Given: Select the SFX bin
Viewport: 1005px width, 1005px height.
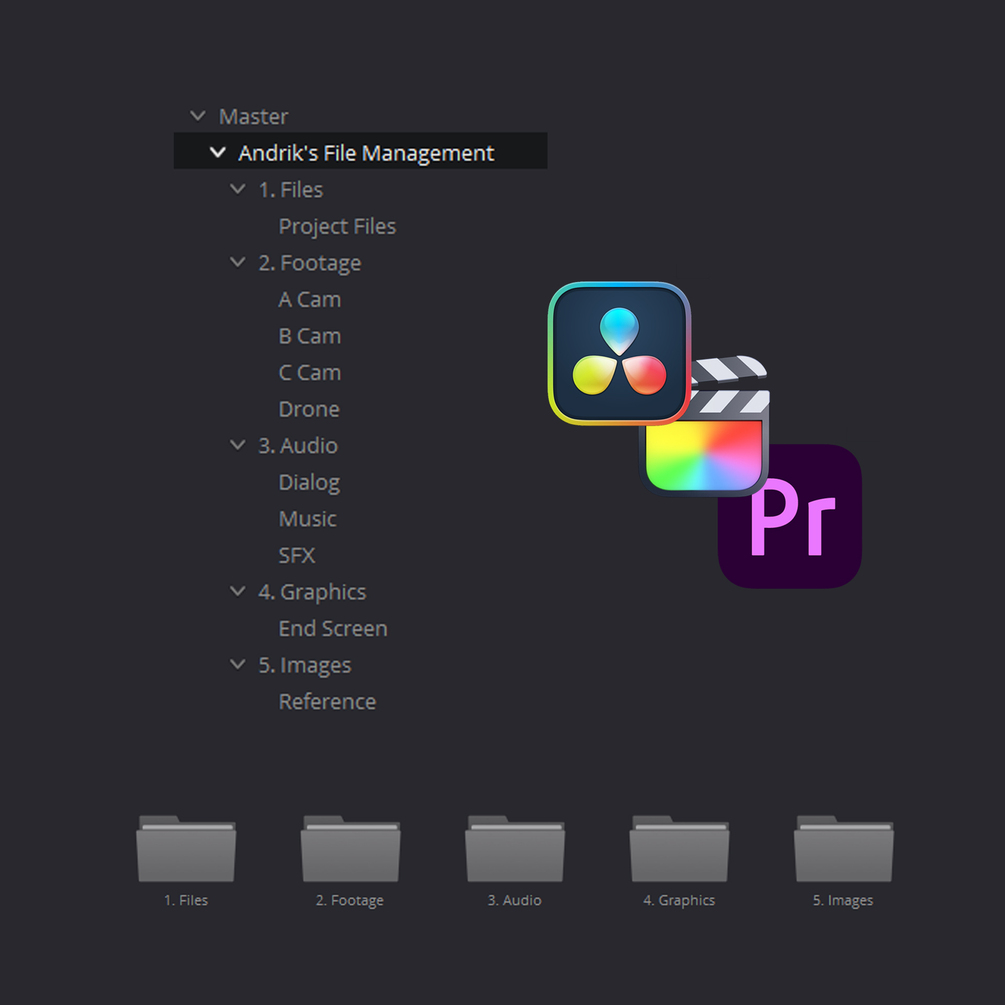Looking at the screenshot, I should (x=297, y=555).
